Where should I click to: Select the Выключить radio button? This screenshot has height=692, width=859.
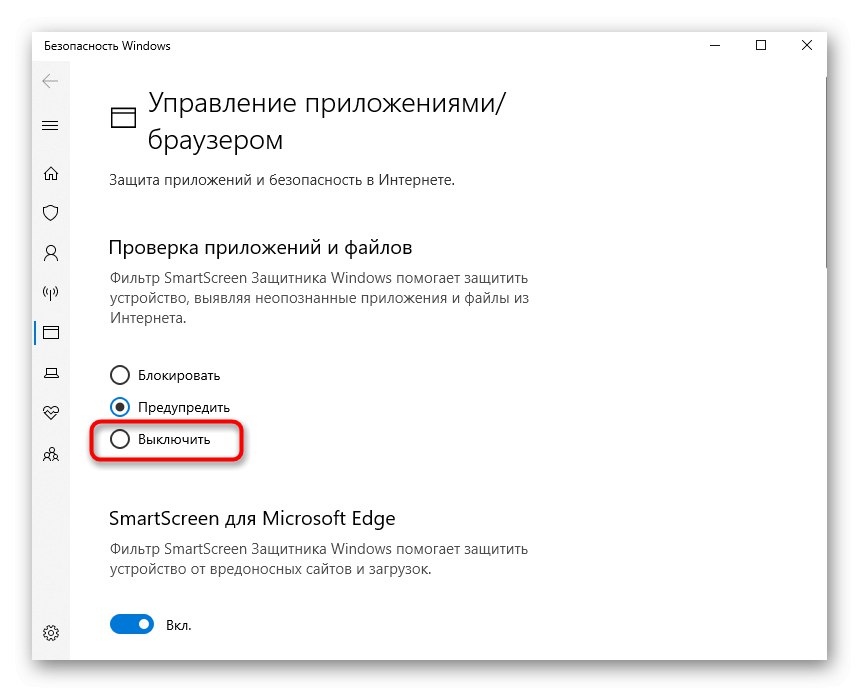[x=120, y=439]
